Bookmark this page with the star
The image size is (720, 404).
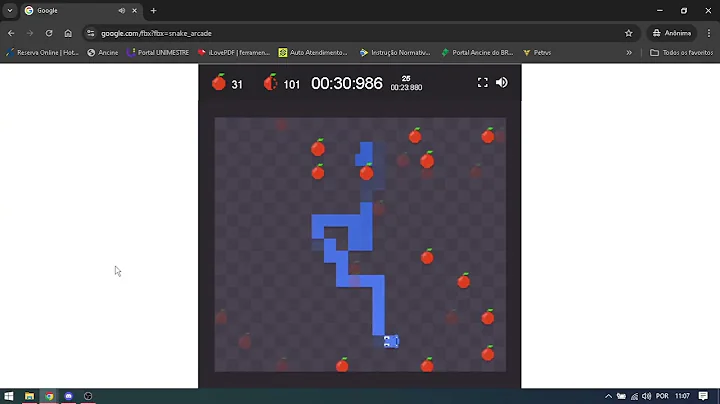[629, 33]
